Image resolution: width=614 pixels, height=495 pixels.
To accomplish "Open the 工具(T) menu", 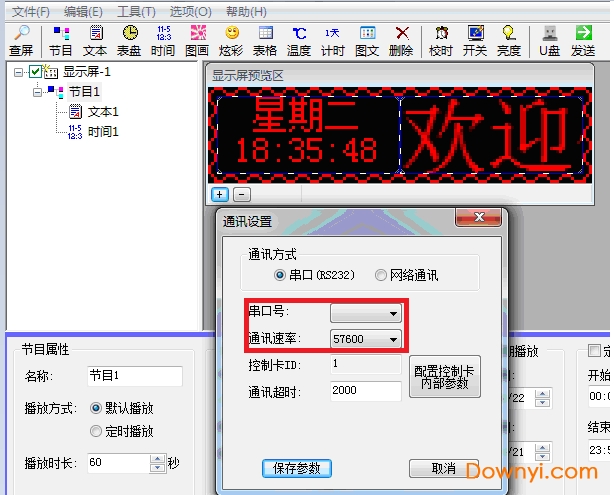I will (136, 12).
